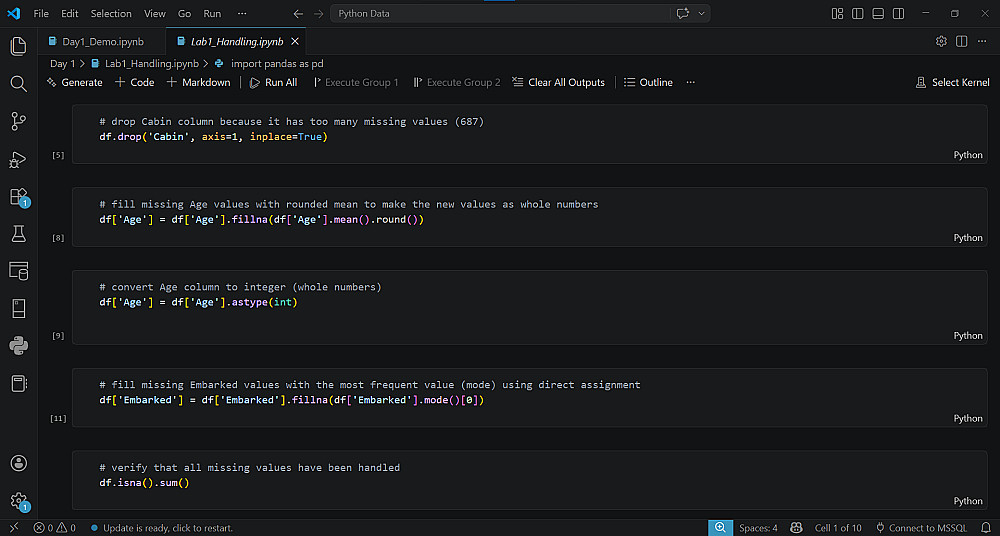This screenshot has width=1000, height=536.
Task: Open the Selection menu
Action: [x=111, y=14]
